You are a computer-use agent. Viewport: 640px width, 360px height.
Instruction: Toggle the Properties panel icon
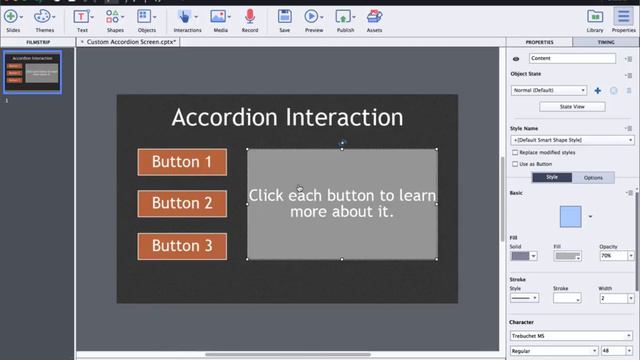623,17
